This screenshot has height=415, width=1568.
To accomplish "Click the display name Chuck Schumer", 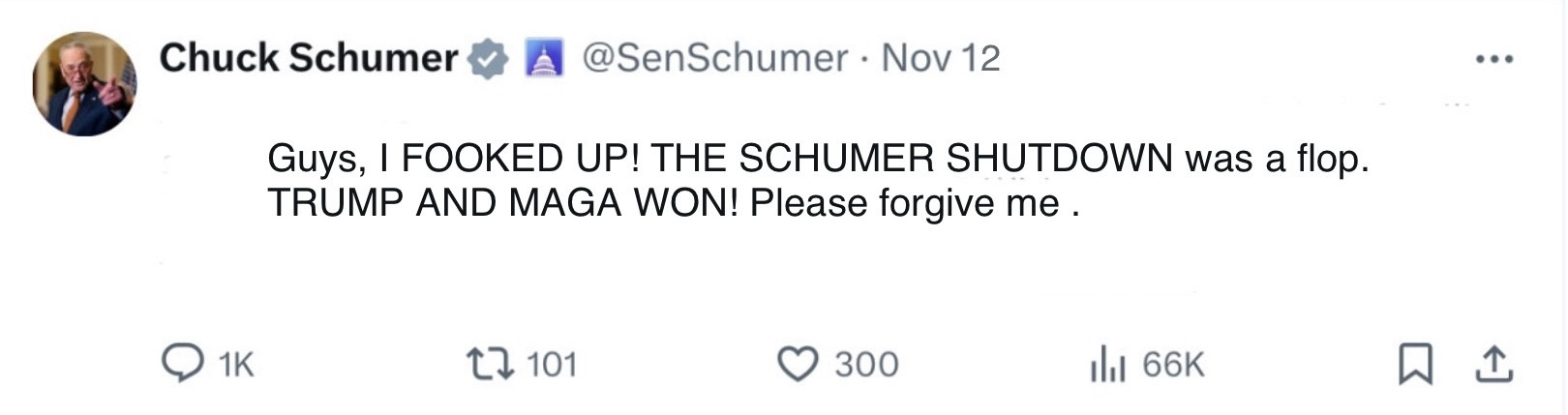I will pyautogui.click(x=308, y=58).
